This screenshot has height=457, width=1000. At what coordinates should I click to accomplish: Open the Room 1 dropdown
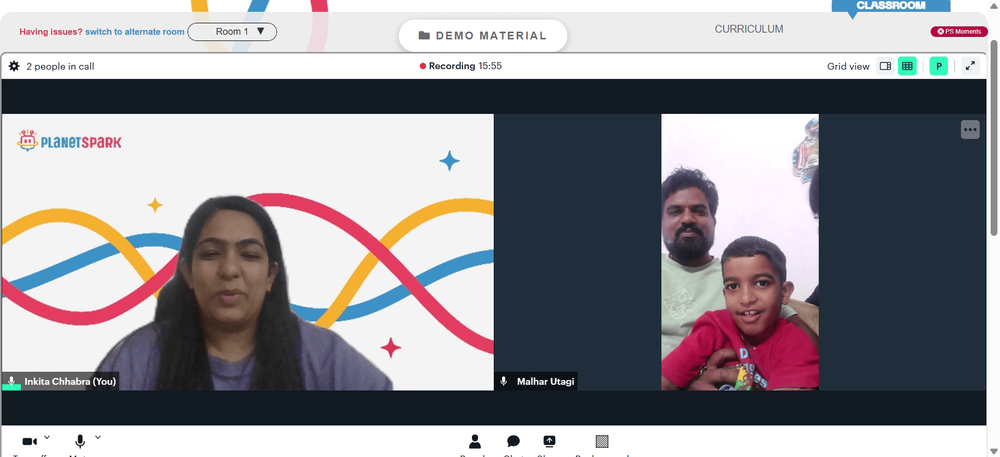232,31
